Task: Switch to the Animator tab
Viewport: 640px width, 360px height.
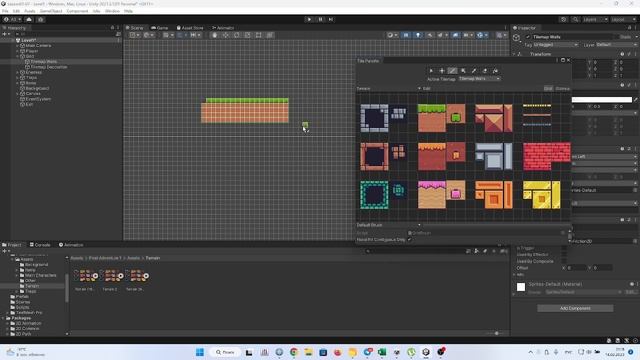Action: coord(223,28)
